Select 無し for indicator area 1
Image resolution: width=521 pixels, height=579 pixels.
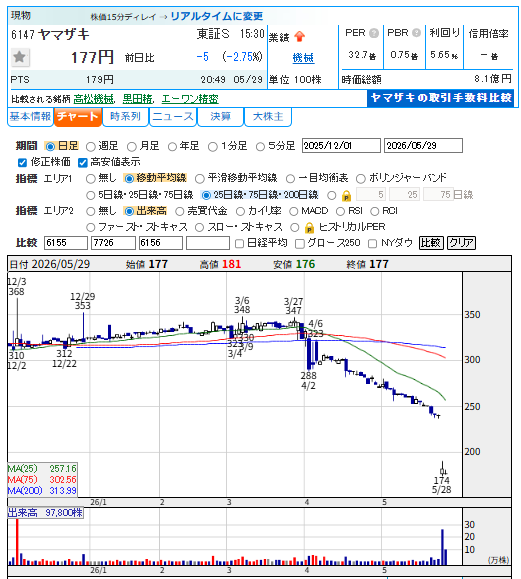pyautogui.click(x=90, y=179)
